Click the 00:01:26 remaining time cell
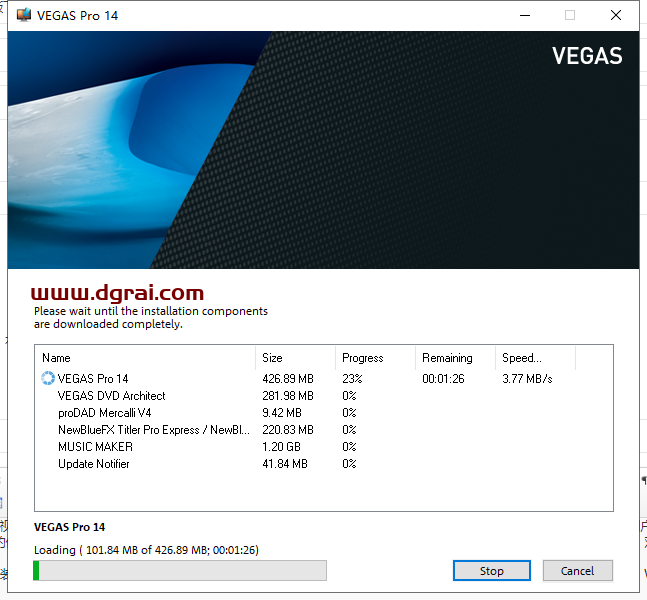 point(443,378)
